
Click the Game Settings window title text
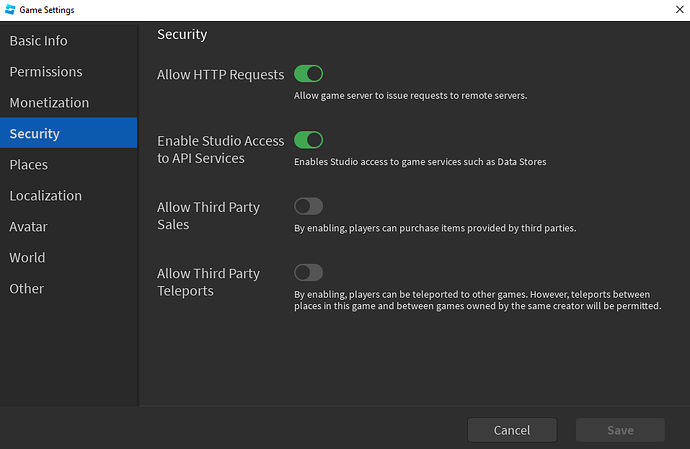coord(47,10)
